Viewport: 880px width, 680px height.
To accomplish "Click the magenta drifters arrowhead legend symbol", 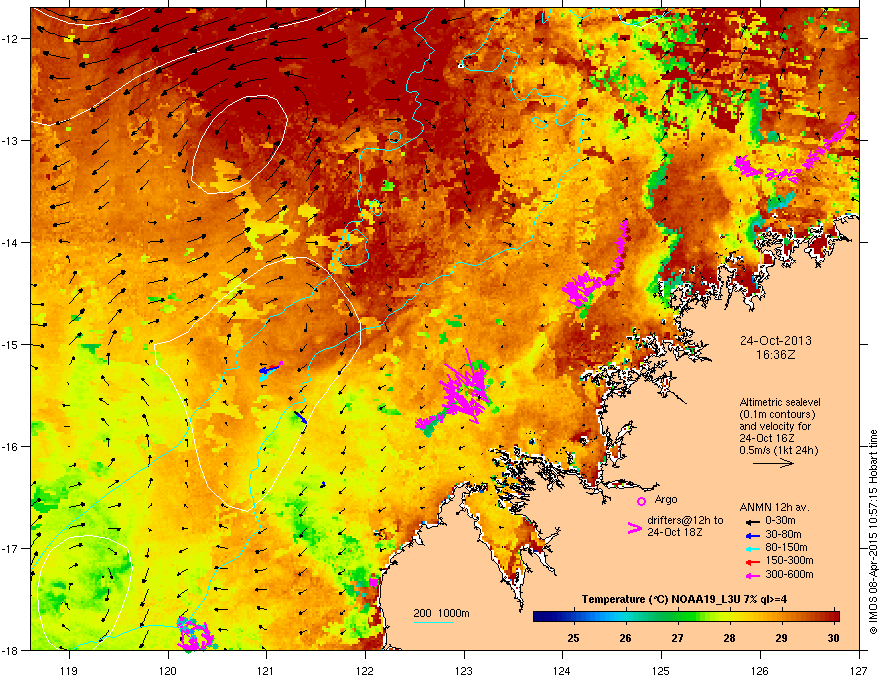I will pyautogui.click(x=634, y=528).
